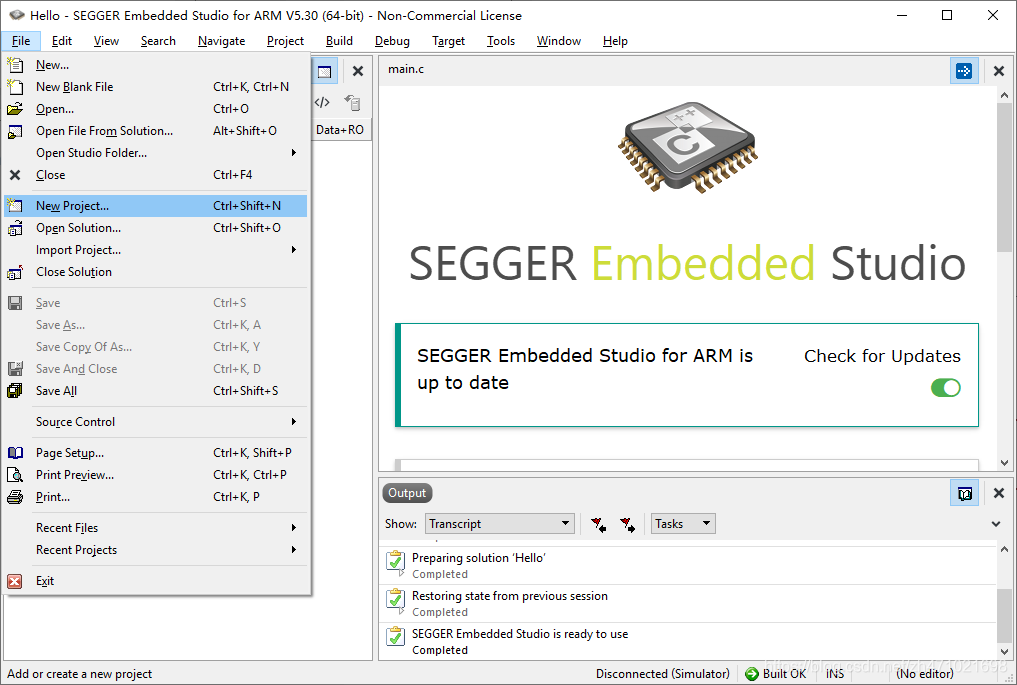Click the SEGGER Embedded Studio chip logo
The width and height of the screenshot is (1017, 685).
[688, 148]
